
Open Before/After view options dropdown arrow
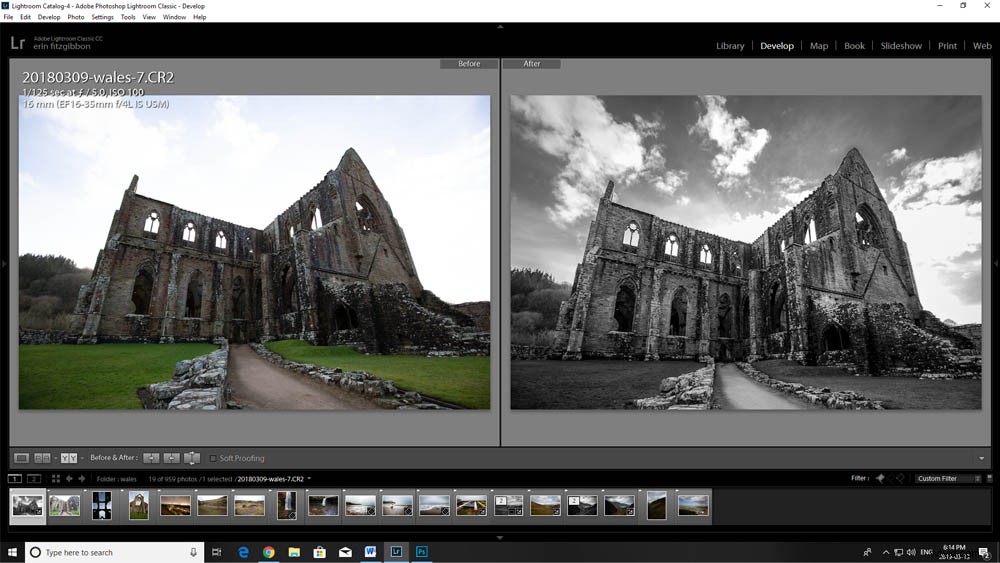(82, 458)
